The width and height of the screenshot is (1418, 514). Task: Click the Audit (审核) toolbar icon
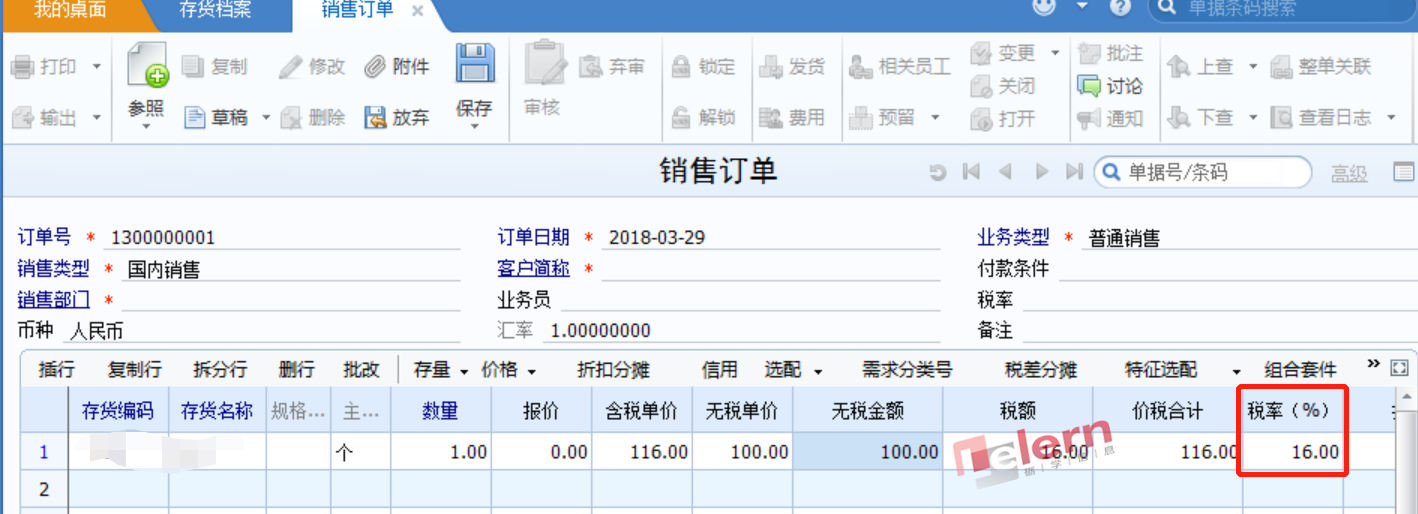(545, 63)
